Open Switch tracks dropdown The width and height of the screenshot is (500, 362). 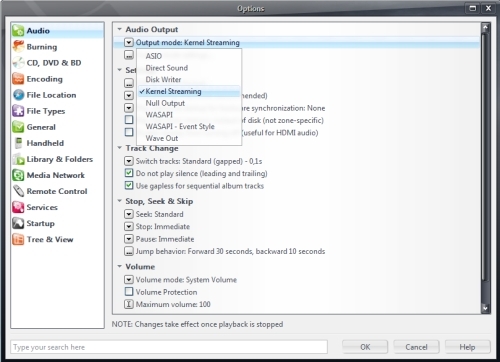point(129,161)
